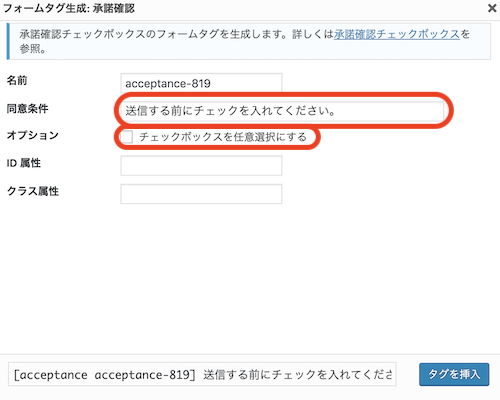
Task: Click the word 参照 in the notice box
Action: tap(30, 49)
